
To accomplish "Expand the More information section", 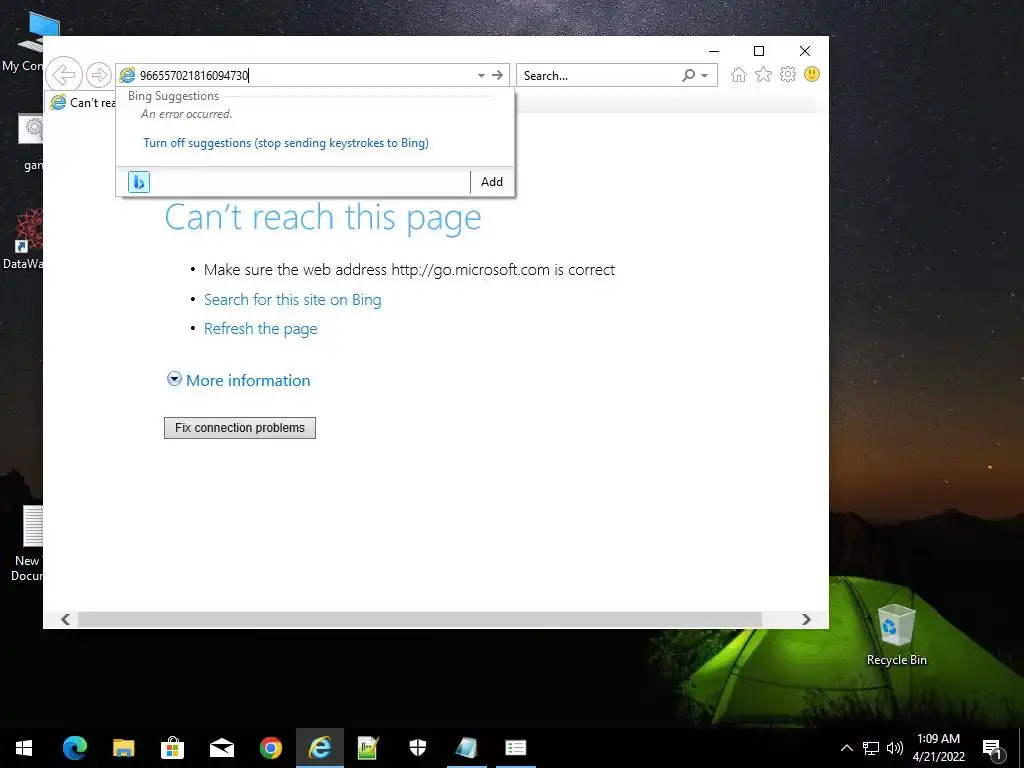I will pyautogui.click(x=238, y=380).
